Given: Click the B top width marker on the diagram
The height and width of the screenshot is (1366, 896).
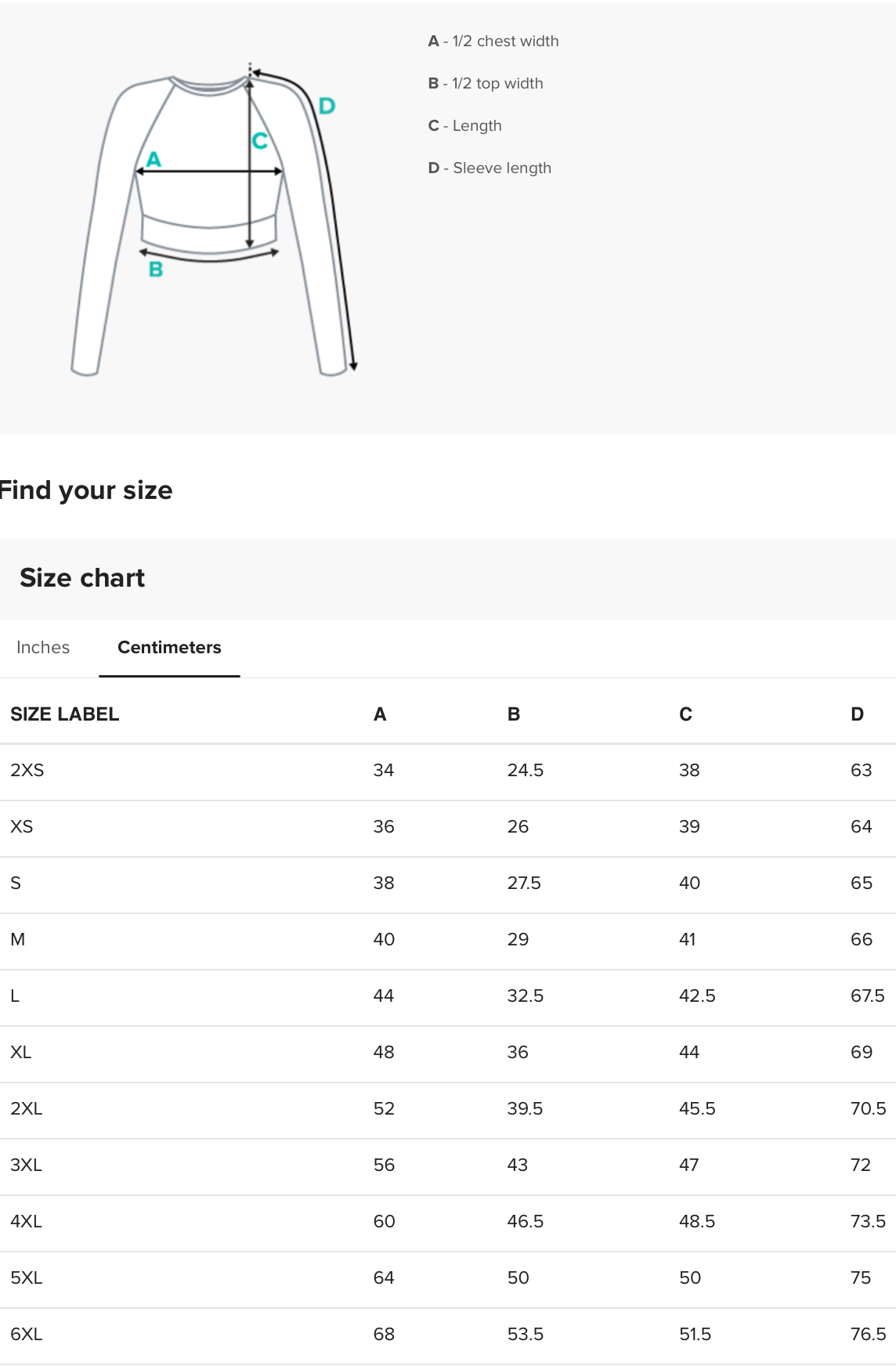Looking at the screenshot, I should 155,270.
